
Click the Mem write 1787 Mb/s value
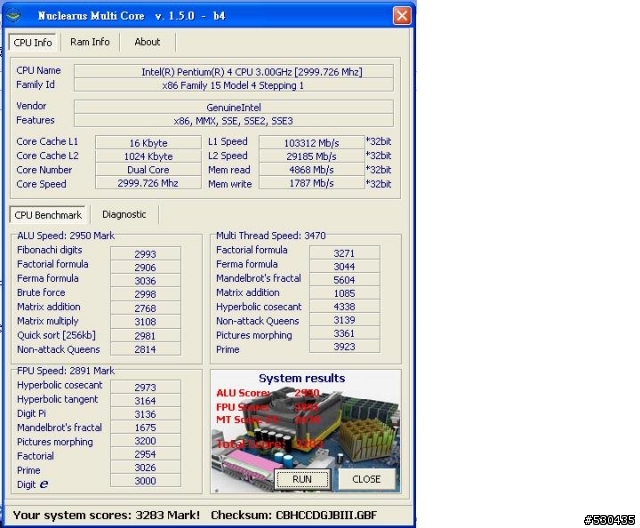tap(312, 183)
